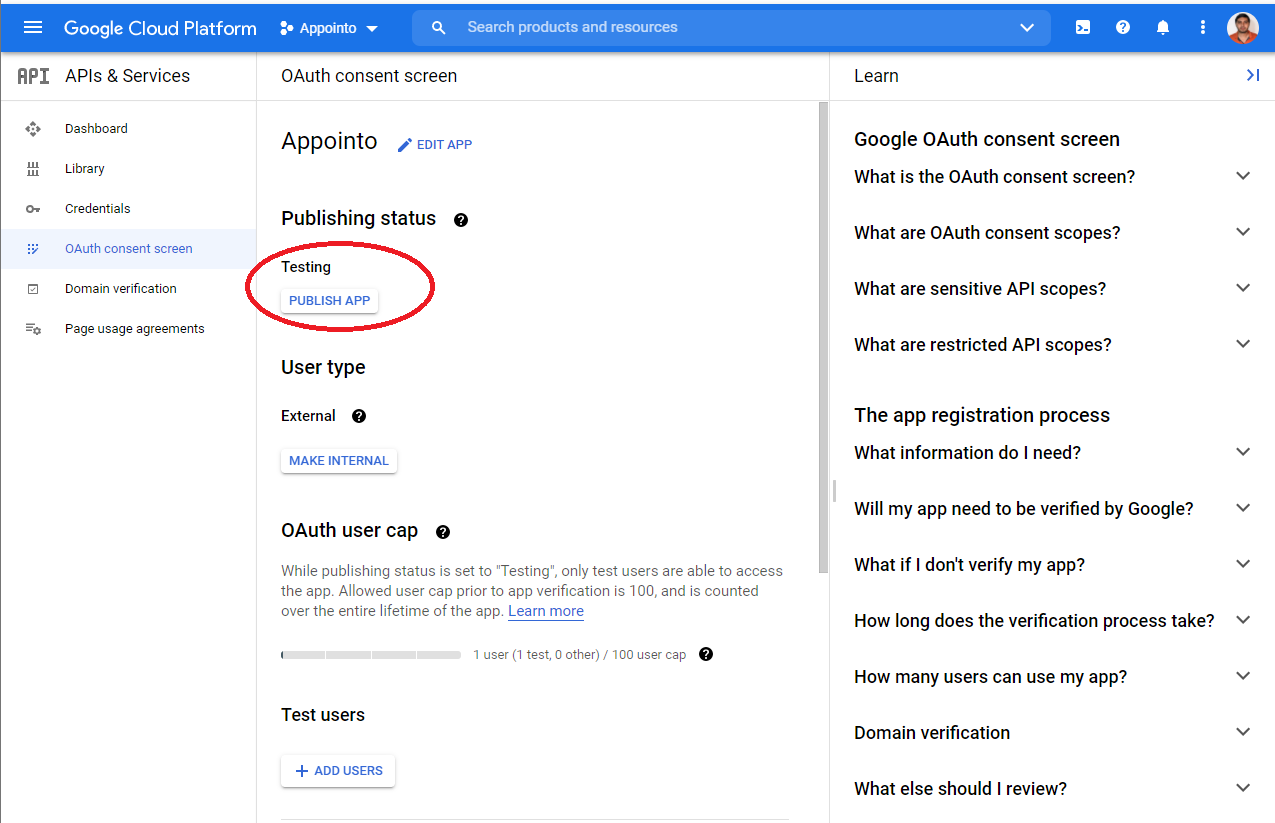Click the Google Cloud Platform logo text

[160, 28]
